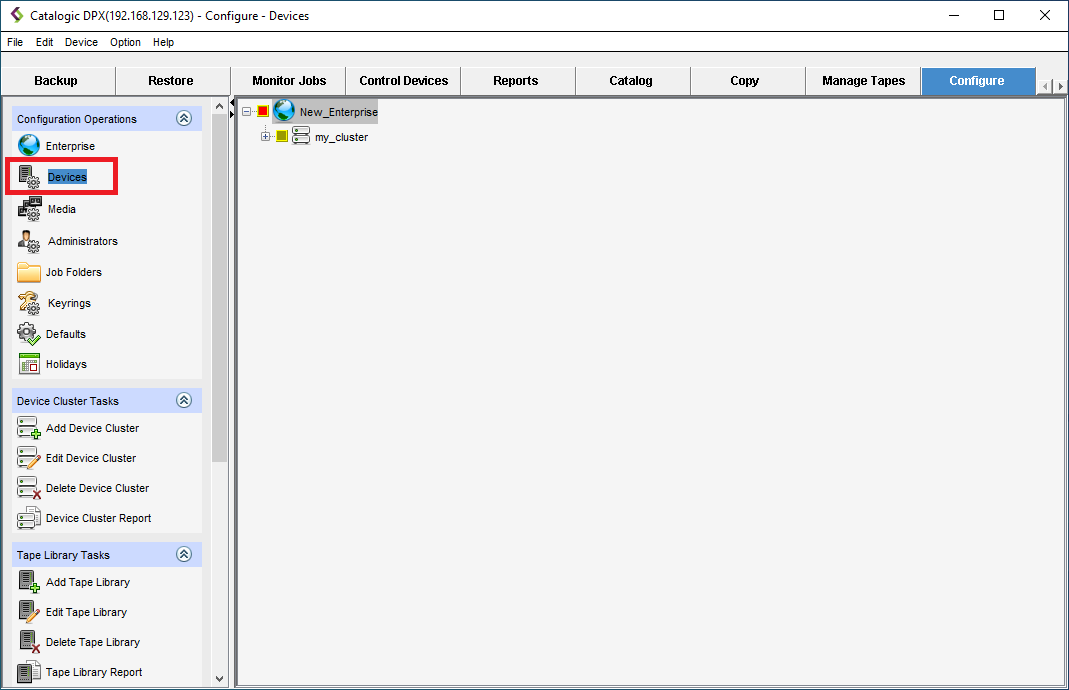This screenshot has width=1069, height=690.
Task: Click the Delete Tape Library icon
Action: click(29, 642)
